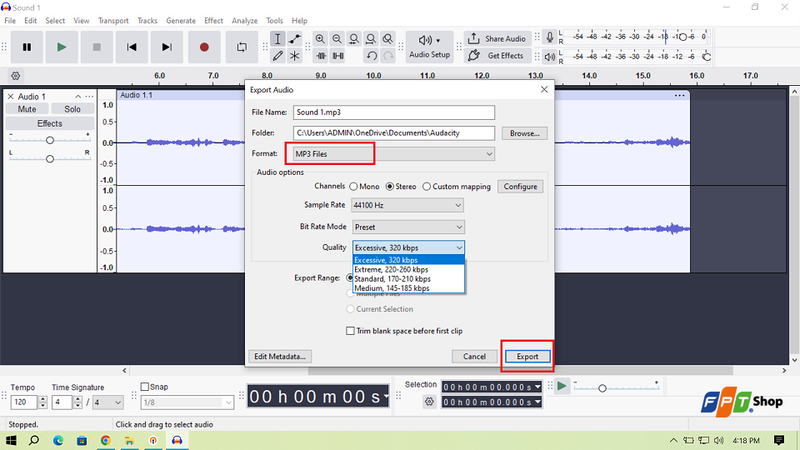Select Mono channel option
800x450 pixels.
click(x=364, y=187)
